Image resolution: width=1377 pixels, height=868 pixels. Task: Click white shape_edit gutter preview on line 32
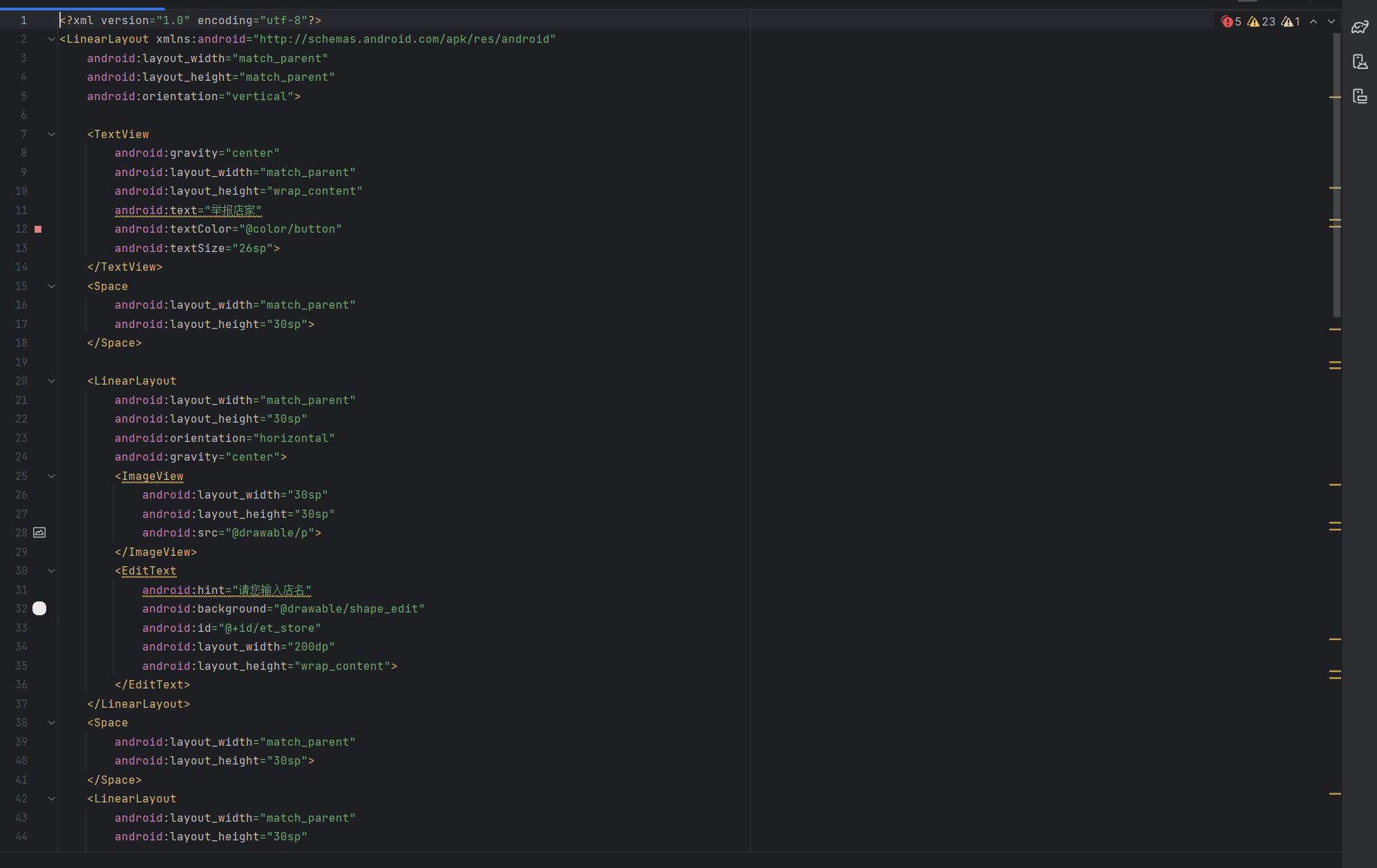39,608
